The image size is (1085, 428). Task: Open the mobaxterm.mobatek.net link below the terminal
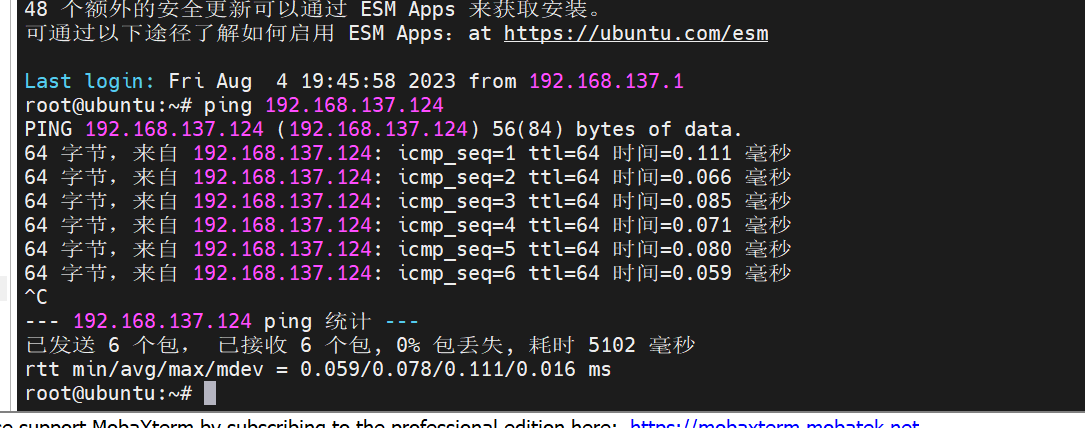tap(775, 423)
